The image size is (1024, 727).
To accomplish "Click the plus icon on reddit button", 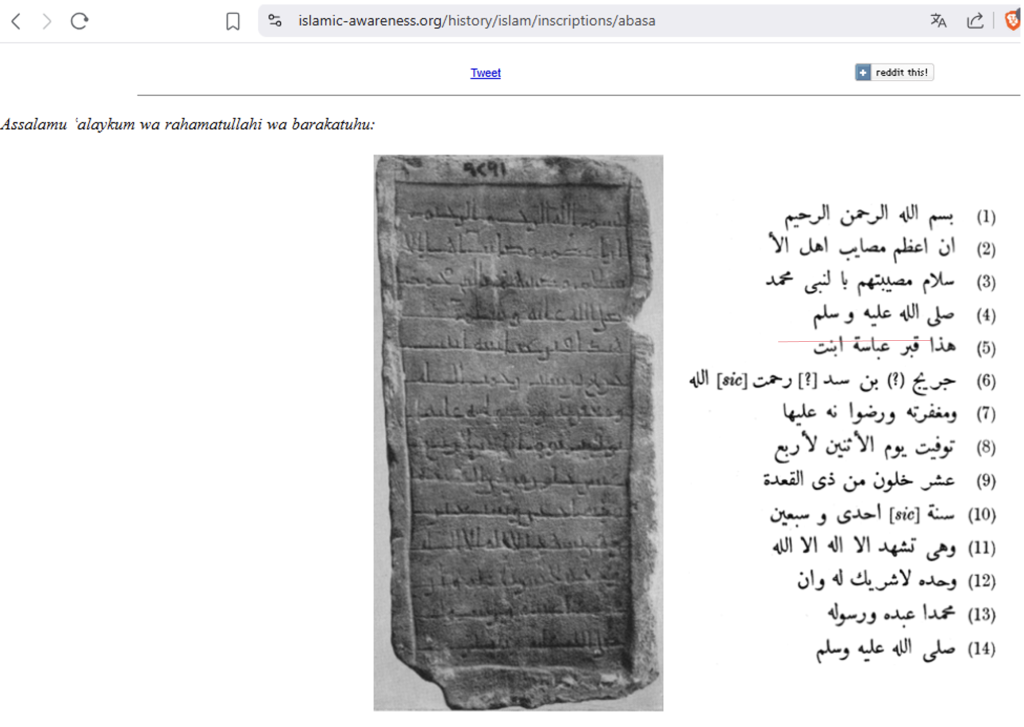I will pyautogui.click(x=863, y=73).
